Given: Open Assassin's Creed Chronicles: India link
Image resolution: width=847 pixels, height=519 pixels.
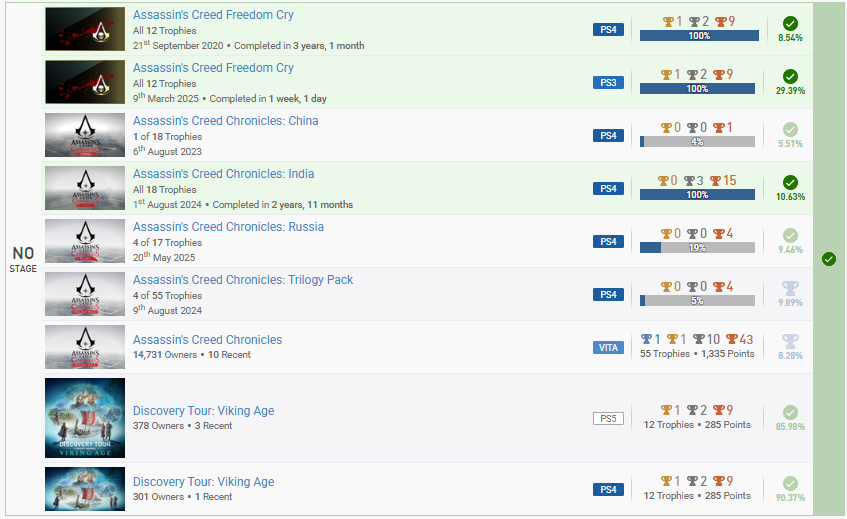Looking at the screenshot, I should point(223,174).
